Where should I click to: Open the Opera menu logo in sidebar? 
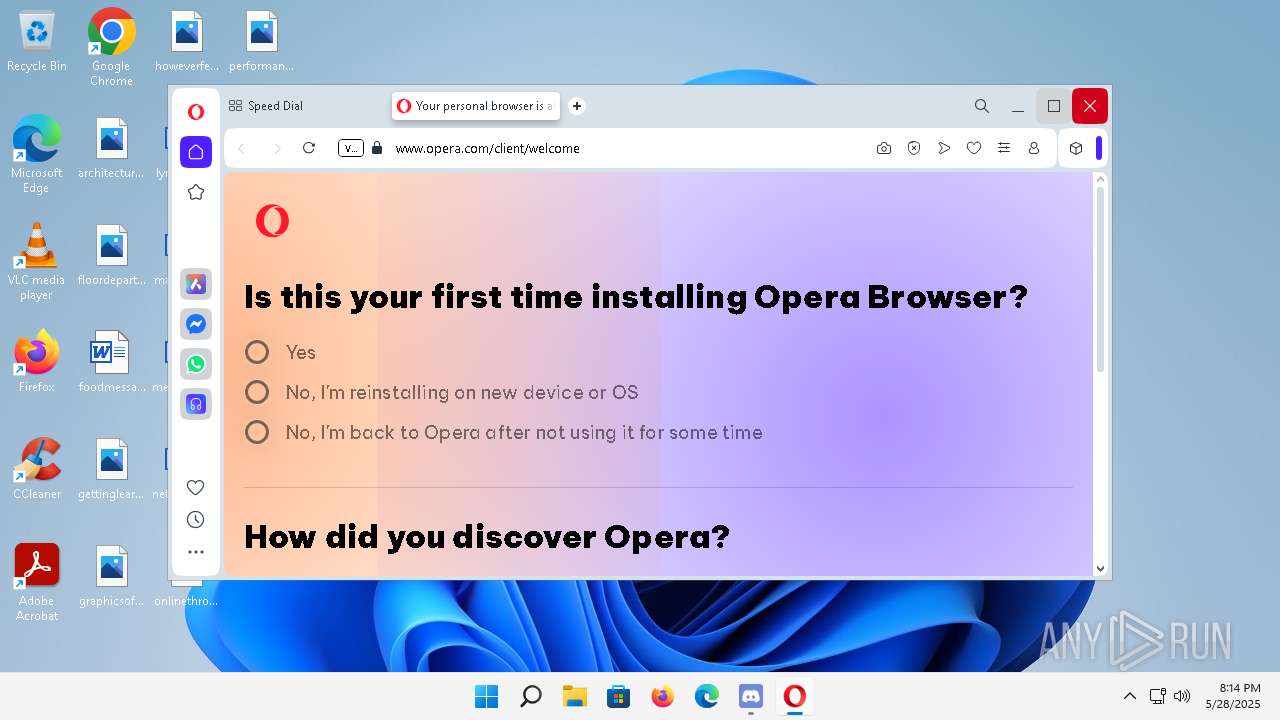tap(196, 112)
